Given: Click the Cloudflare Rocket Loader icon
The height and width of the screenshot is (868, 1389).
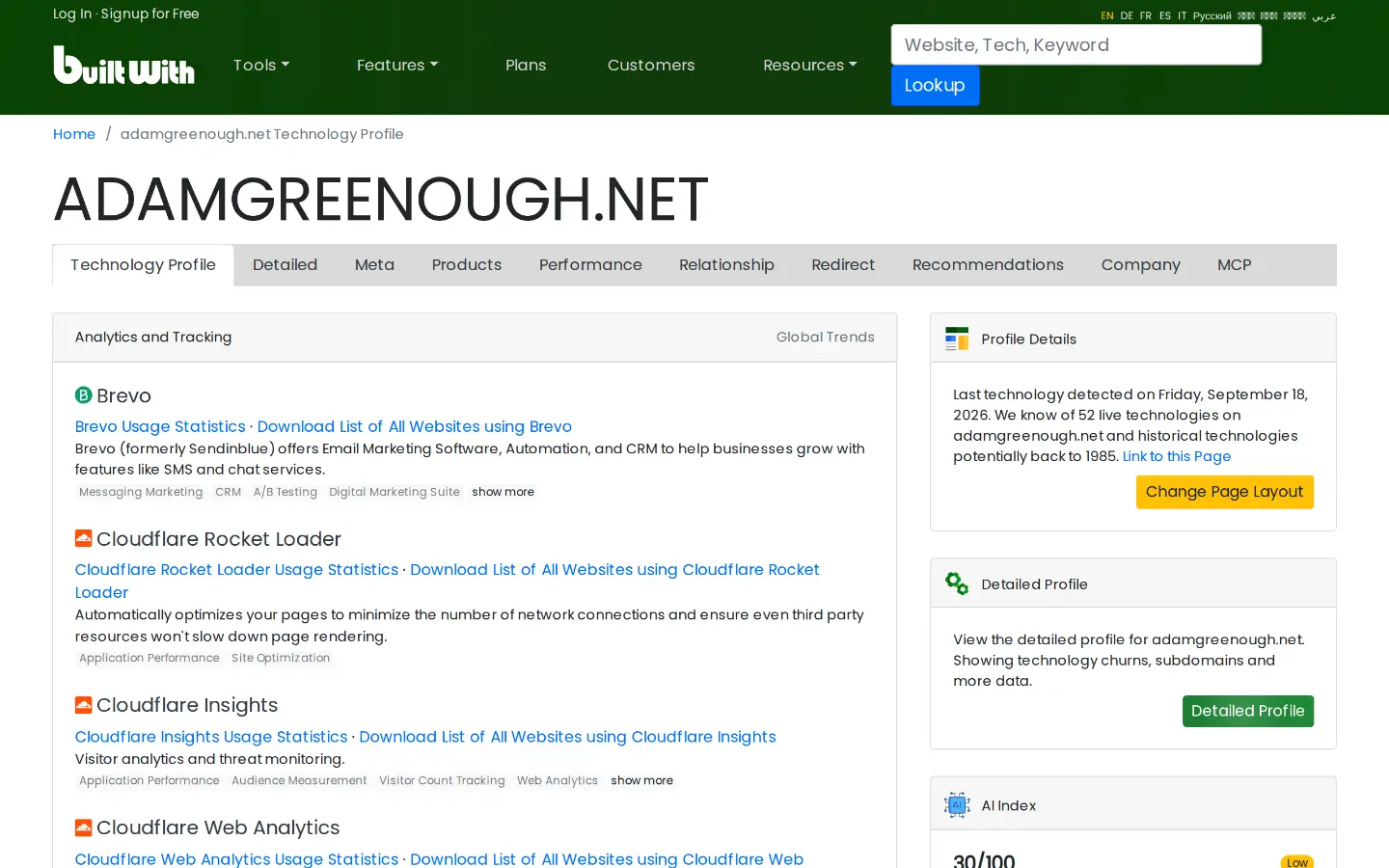Looking at the screenshot, I should (84, 538).
